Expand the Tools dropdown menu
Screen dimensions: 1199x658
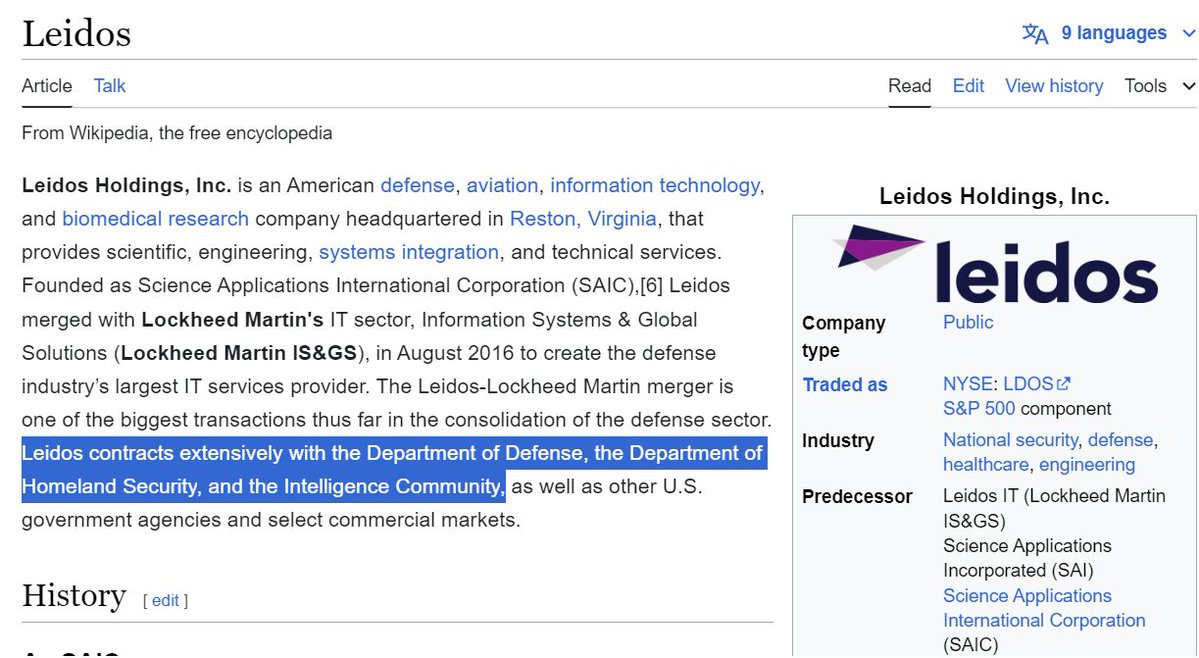coord(1159,86)
